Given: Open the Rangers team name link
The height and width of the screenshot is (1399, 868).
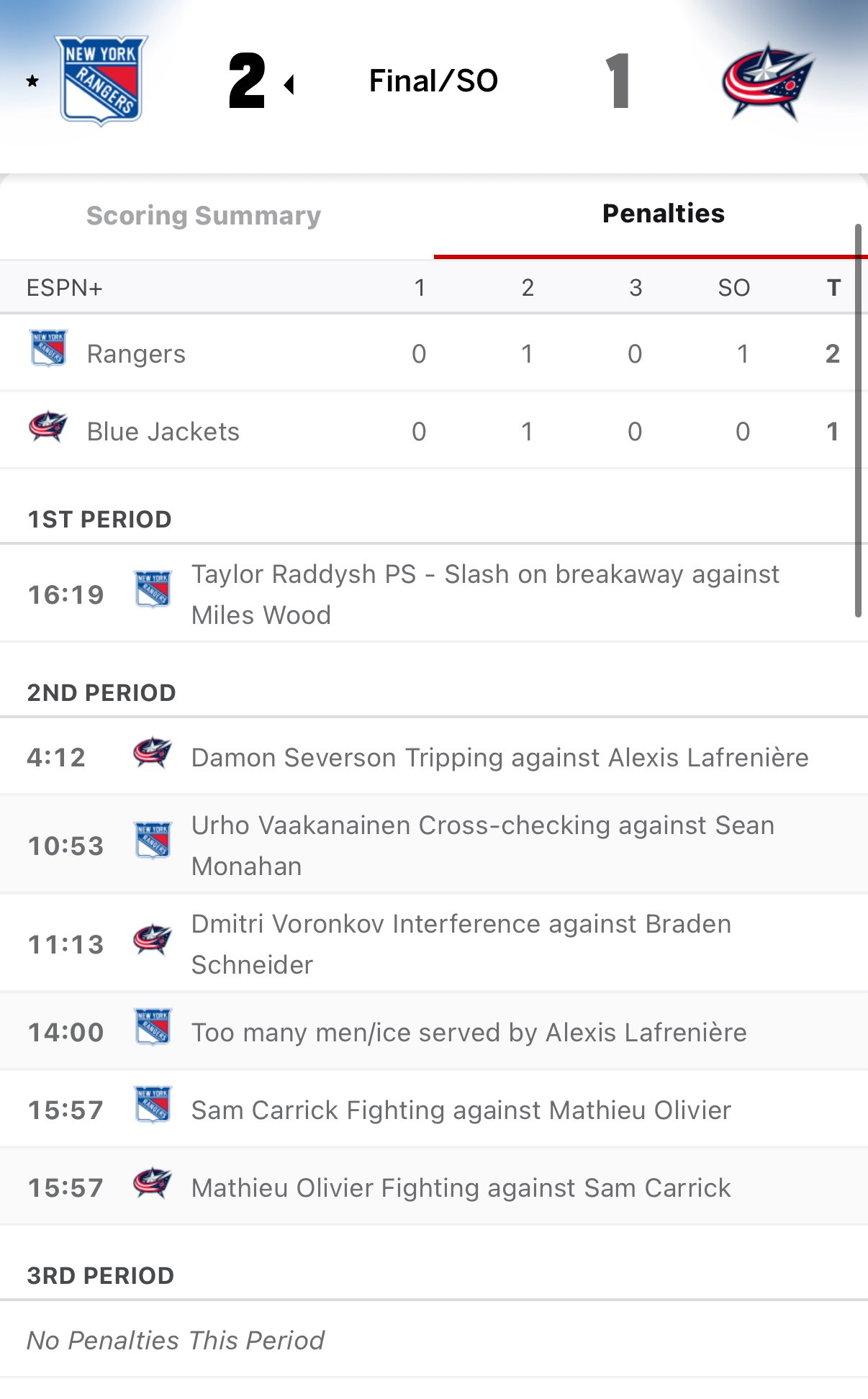Looking at the screenshot, I should 136,354.
